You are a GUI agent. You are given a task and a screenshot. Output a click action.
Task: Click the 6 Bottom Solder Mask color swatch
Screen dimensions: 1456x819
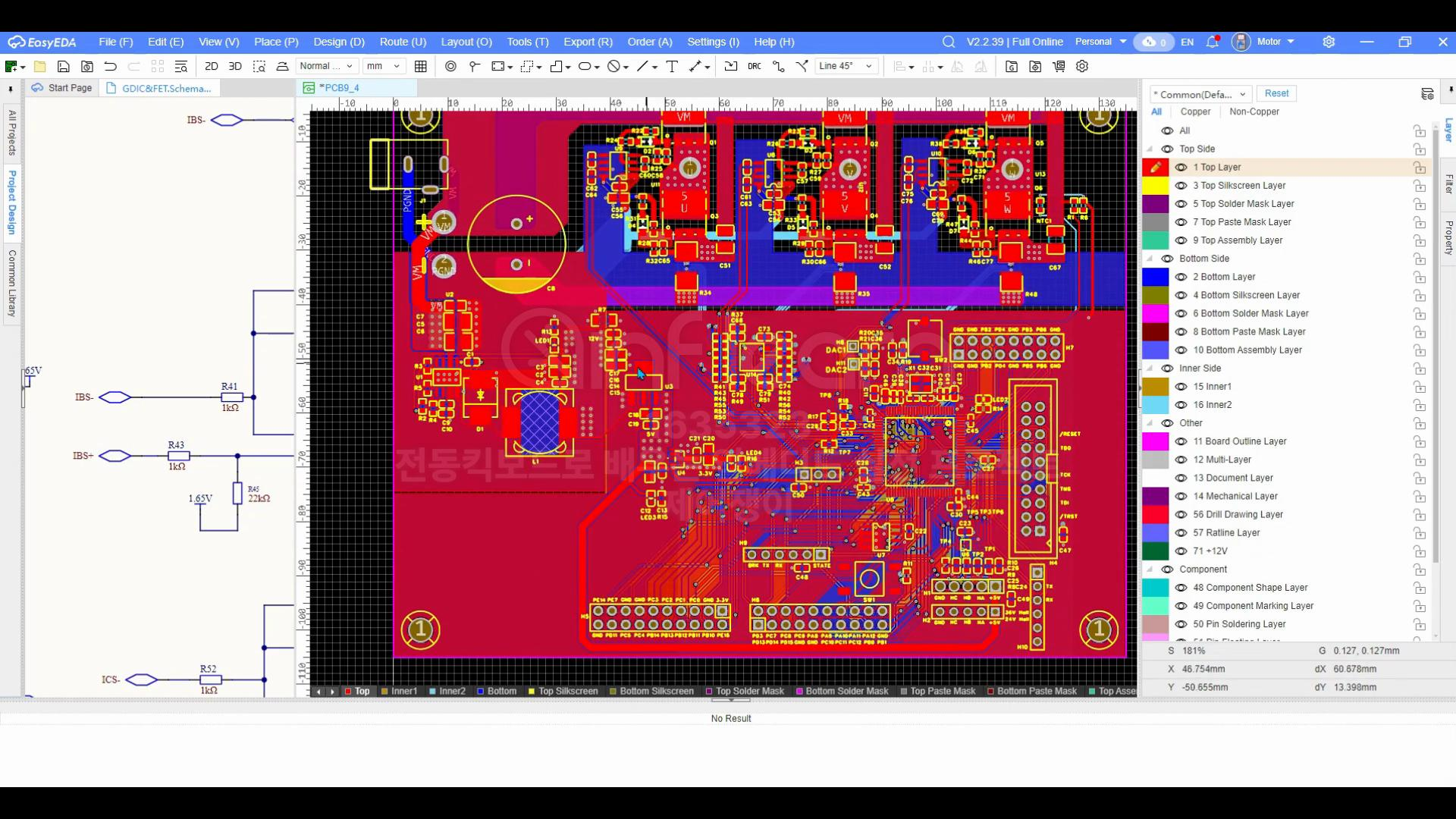pos(1155,313)
